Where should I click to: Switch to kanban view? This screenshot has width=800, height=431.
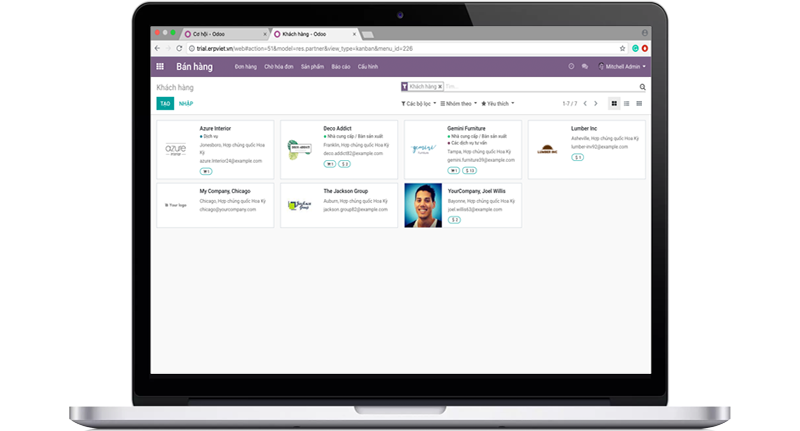click(x=613, y=103)
